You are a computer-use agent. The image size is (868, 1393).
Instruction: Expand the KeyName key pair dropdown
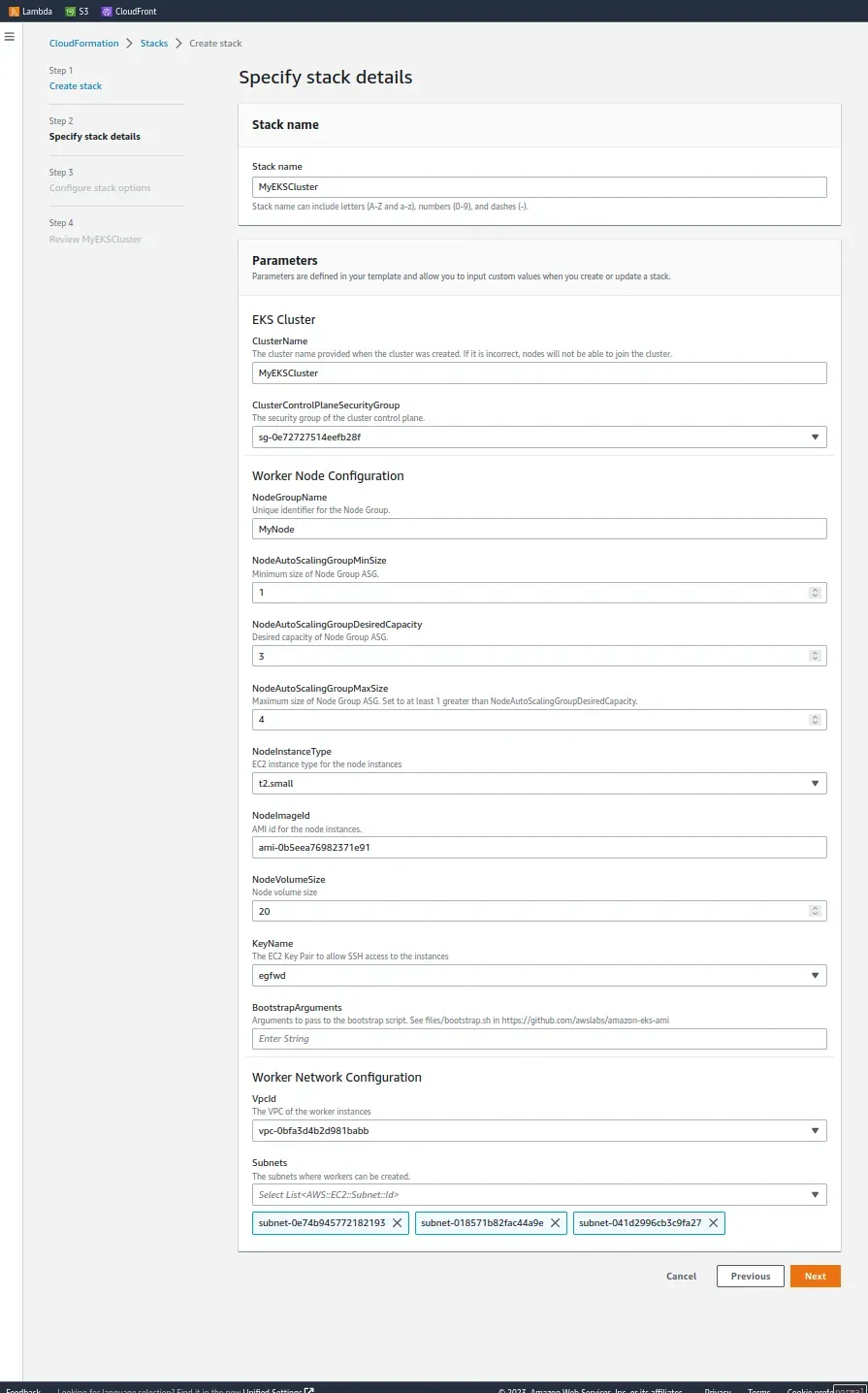[x=815, y=976]
